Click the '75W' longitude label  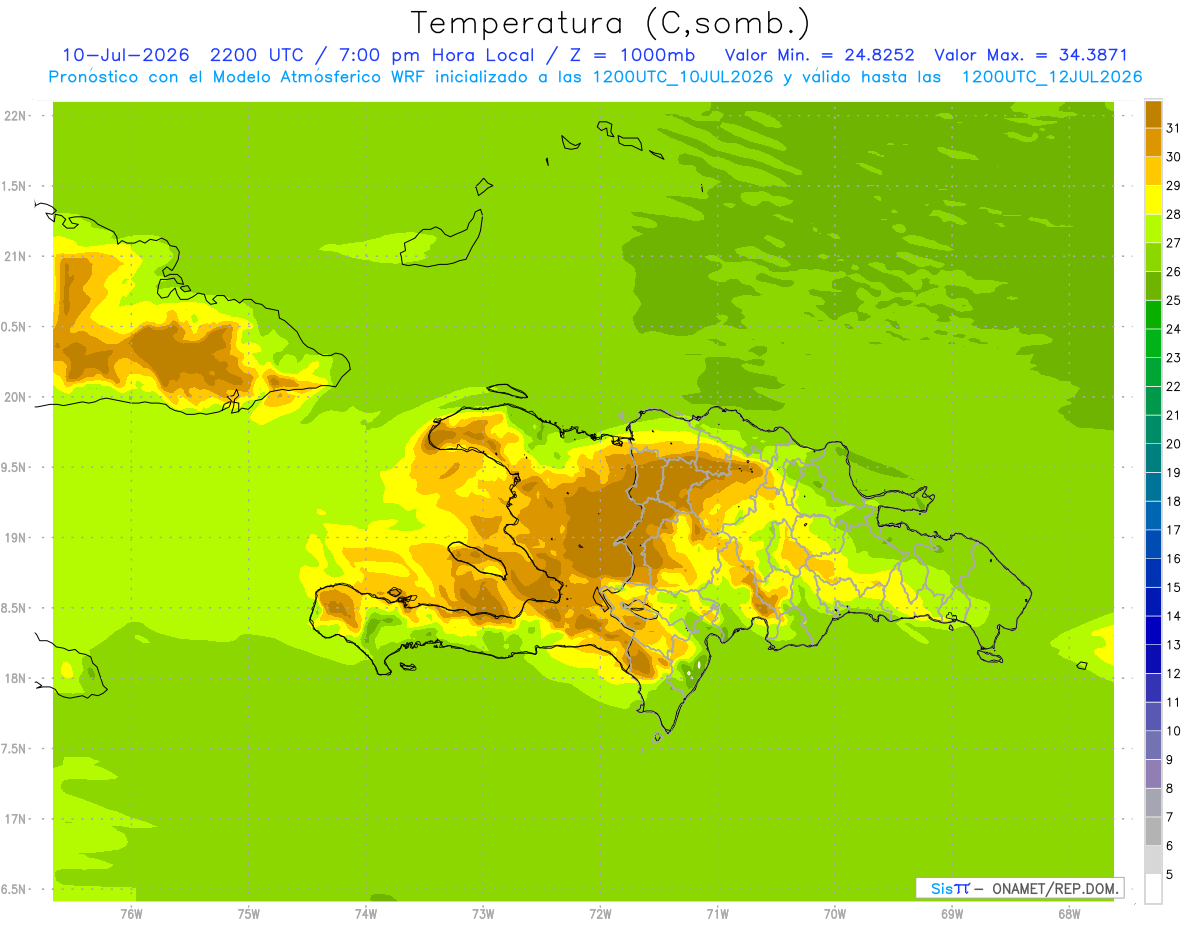[x=248, y=913]
